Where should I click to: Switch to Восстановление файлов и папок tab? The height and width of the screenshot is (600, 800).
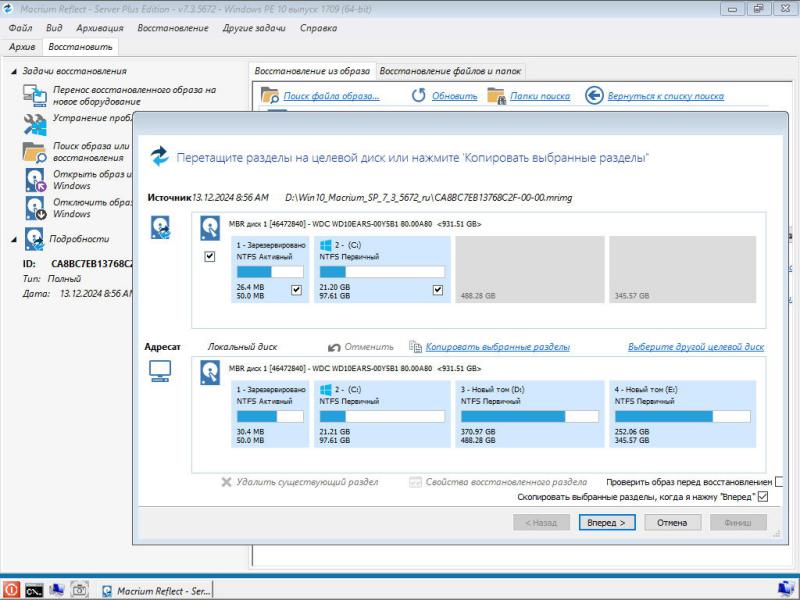[x=450, y=71]
